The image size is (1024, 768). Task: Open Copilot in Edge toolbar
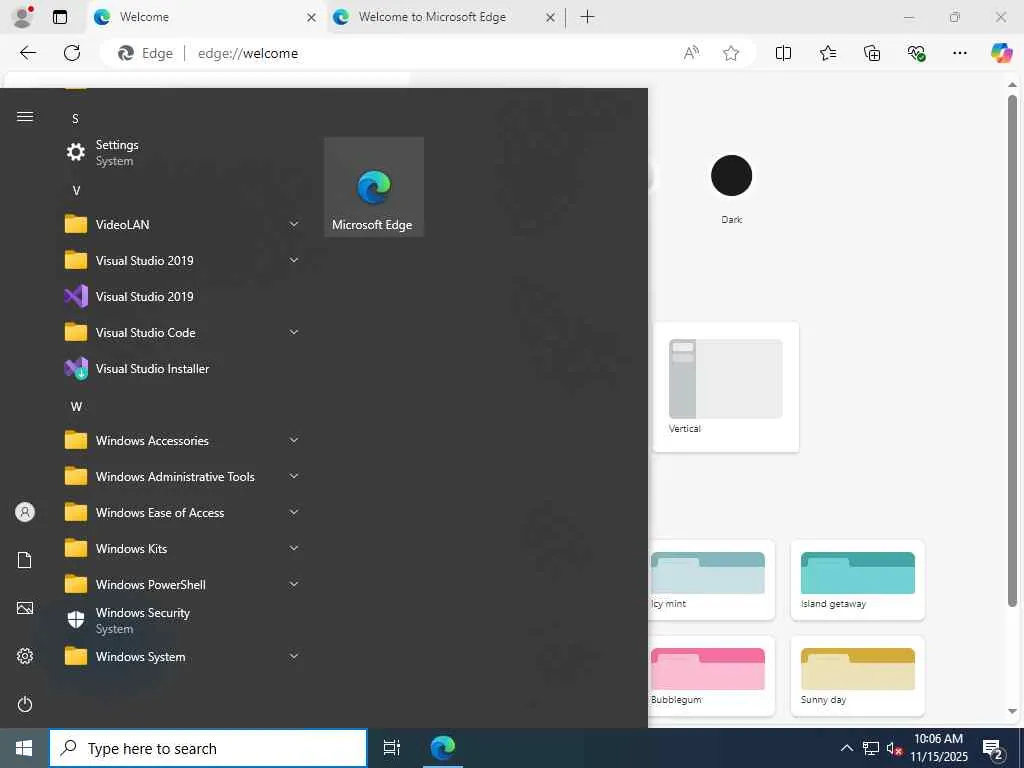(1001, 53)
